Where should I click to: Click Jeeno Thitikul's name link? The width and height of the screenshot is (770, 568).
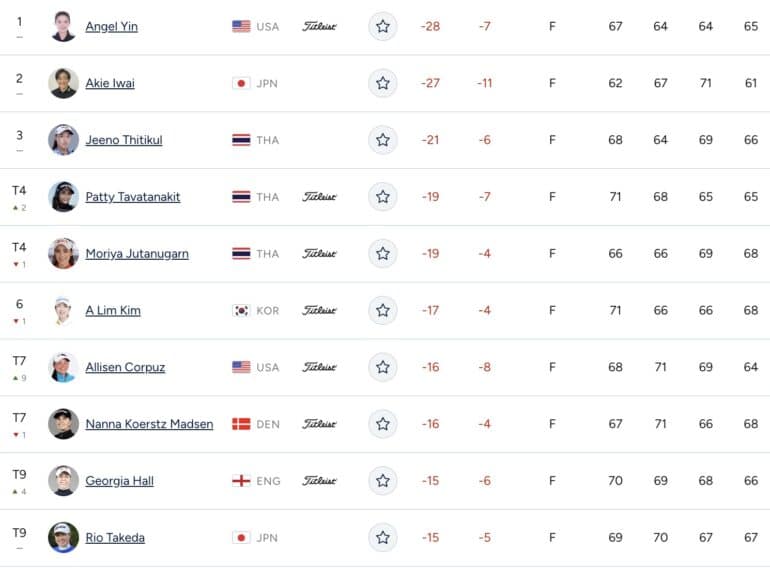pyautogui.click(x=124, y=140)
